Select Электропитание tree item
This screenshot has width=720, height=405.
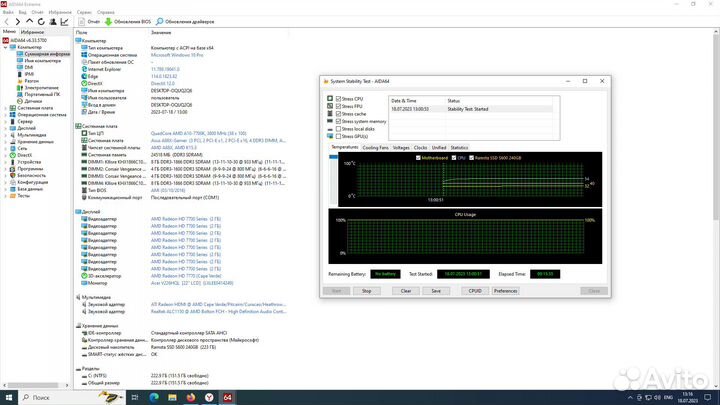click(41, 88)
